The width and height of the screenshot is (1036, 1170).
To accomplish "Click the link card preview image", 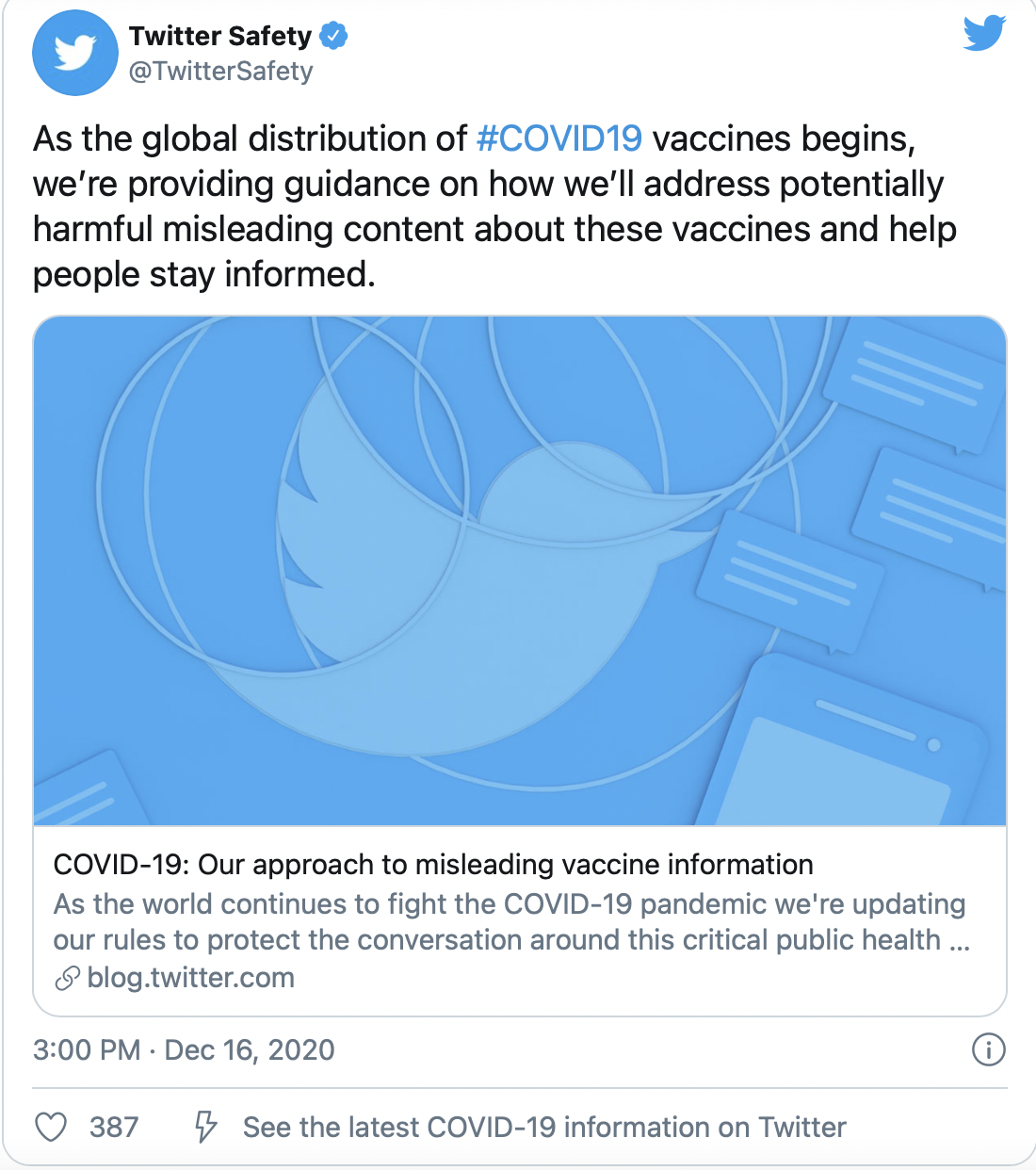I will (520, 571).
